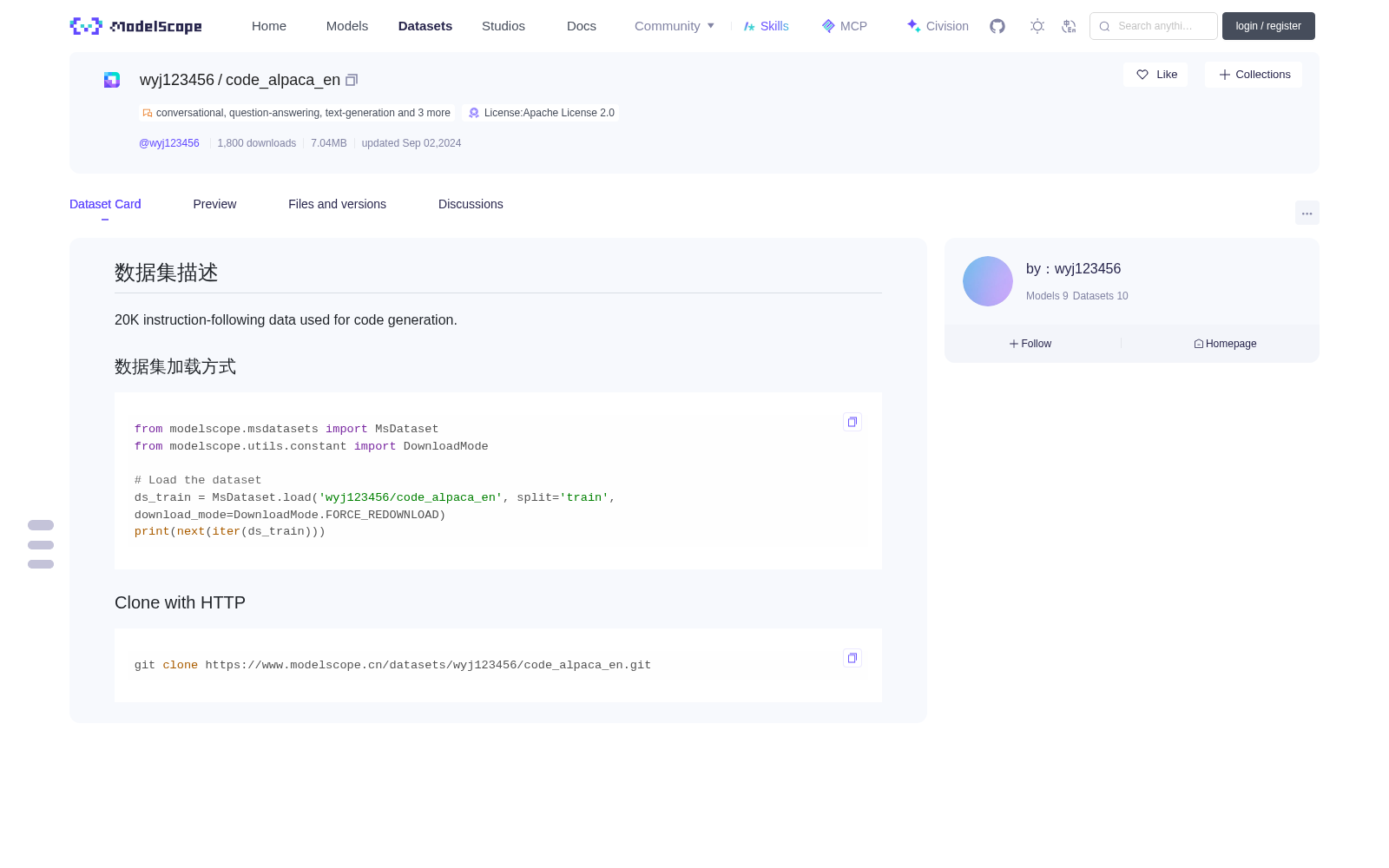Open the Datasets section
Viewport: 1389px width, 868px height.
point(425,26)
